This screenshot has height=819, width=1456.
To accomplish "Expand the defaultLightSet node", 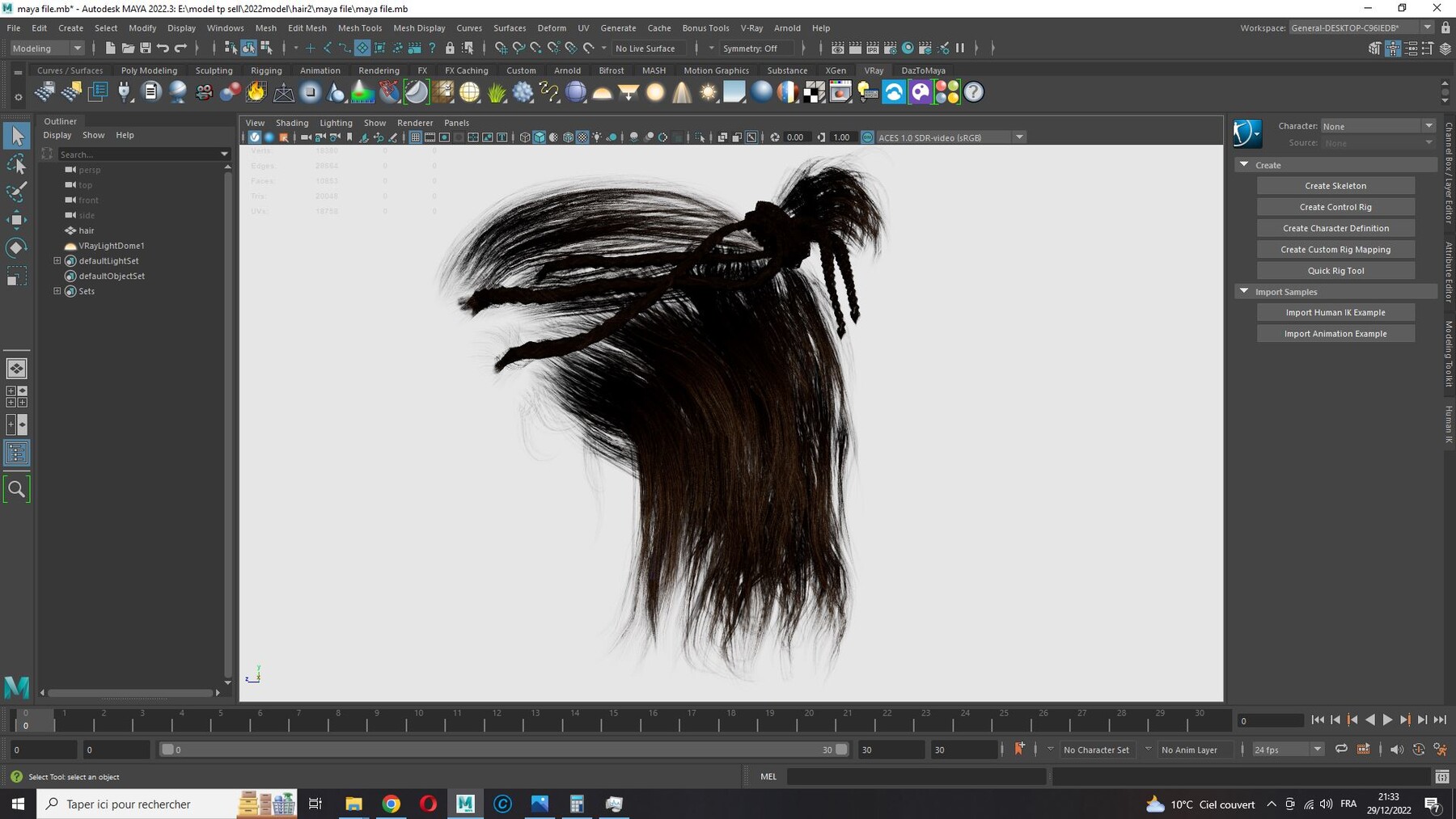I will pos(57,261).
